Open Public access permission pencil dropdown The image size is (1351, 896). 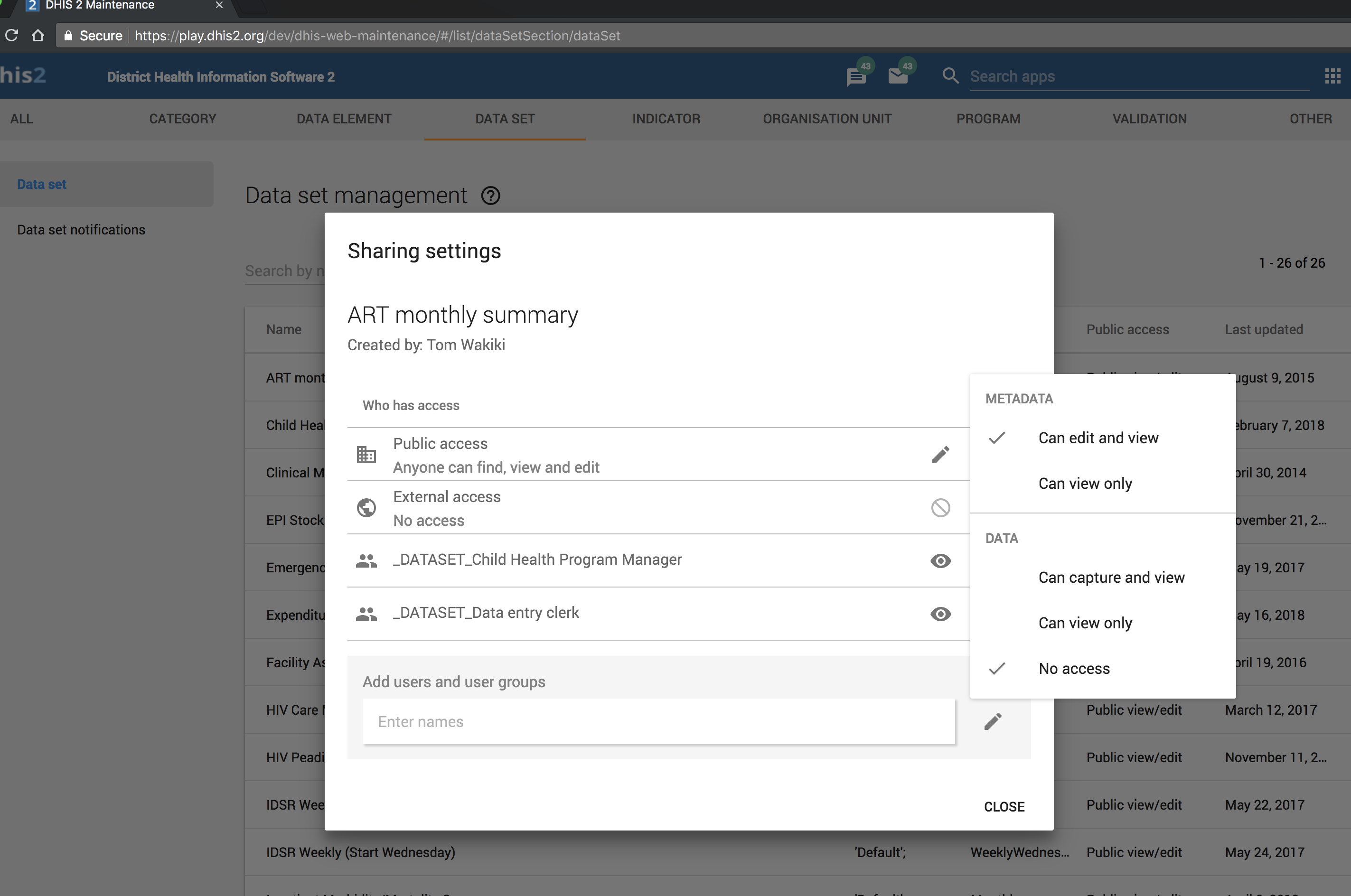[940, 455]
